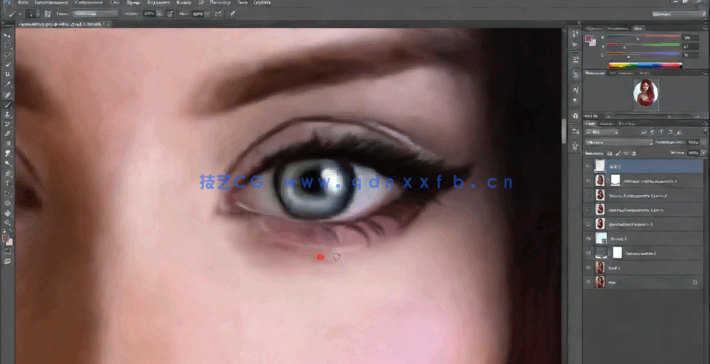Select the Move tool

point(8,35)
